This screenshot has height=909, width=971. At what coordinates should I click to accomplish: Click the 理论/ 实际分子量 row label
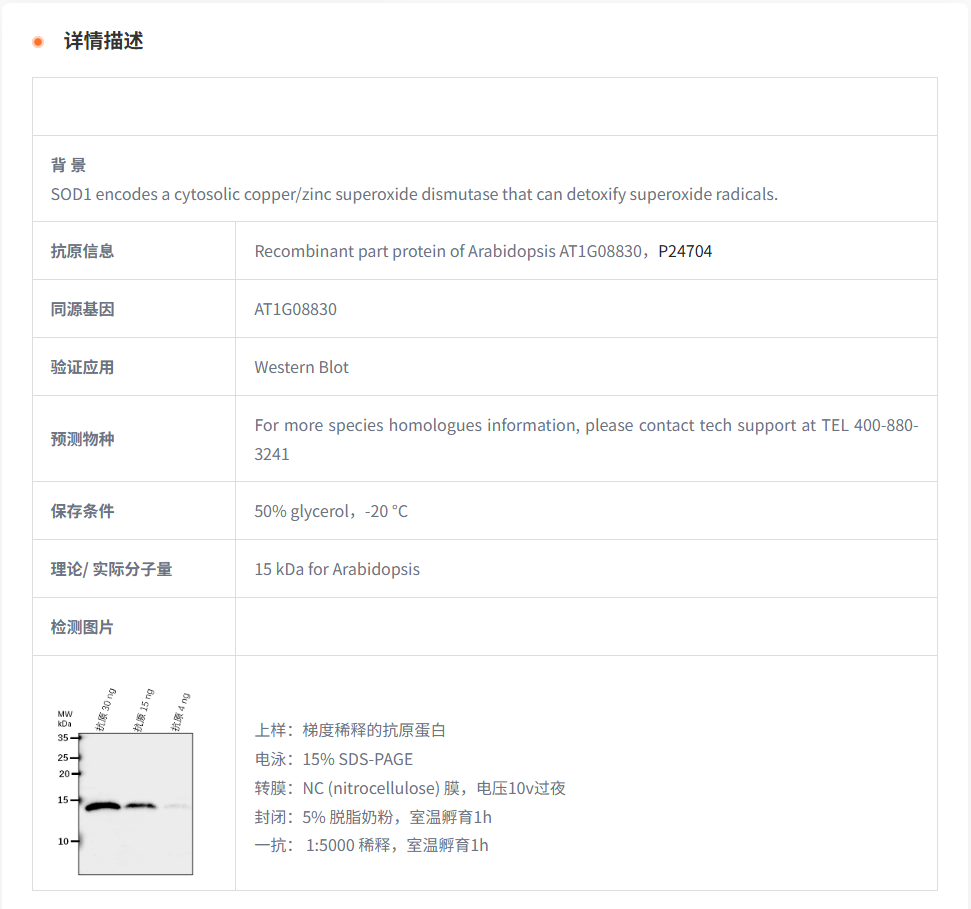click(x=111, y=569)
